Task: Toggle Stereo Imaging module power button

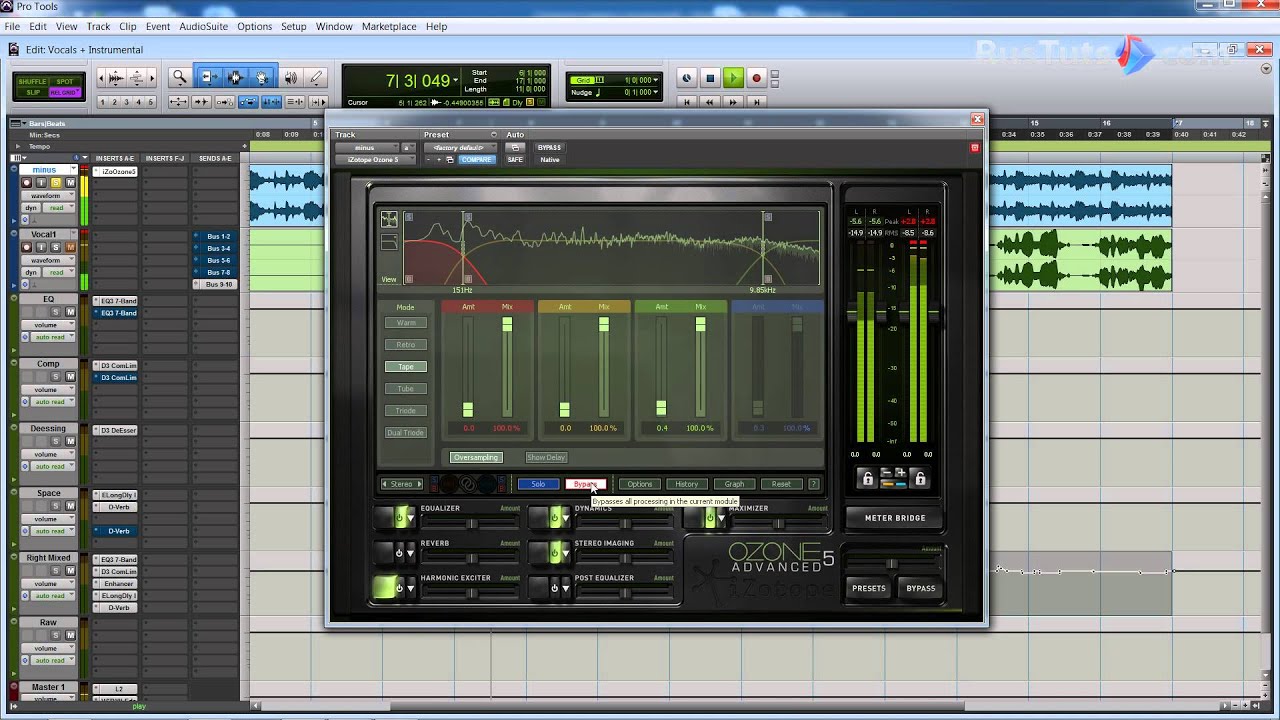Action: click(x=553, y=552)
